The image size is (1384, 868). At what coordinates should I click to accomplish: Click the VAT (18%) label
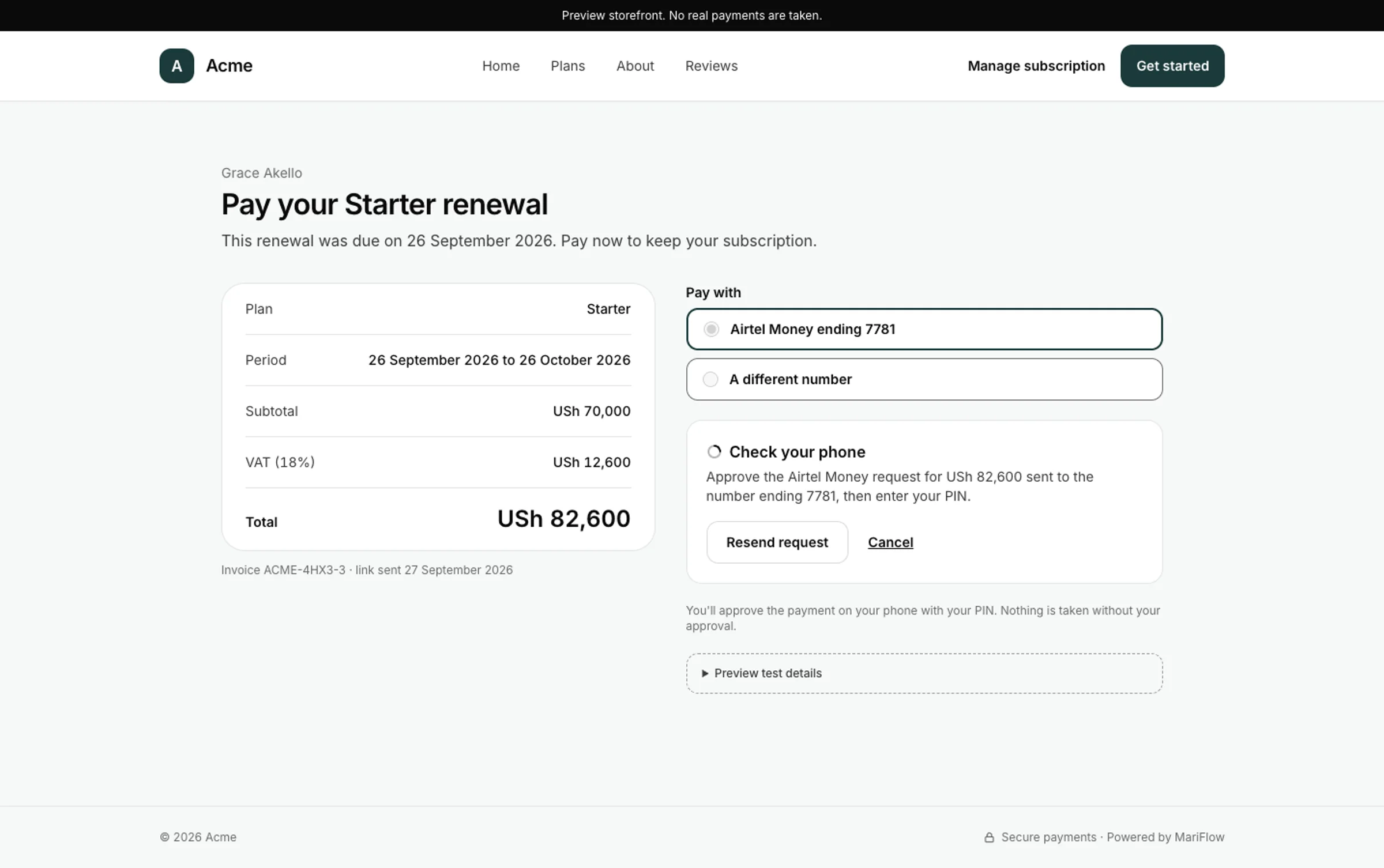point(280,462)
